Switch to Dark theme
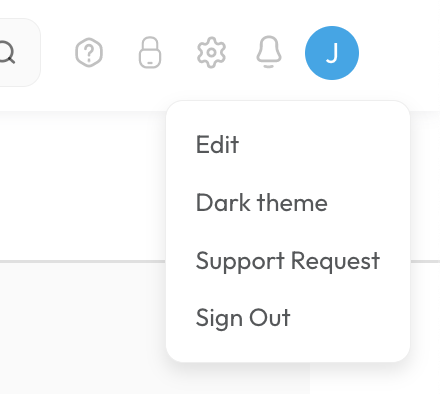Viewport: 440px width, 394px height. pos(262,203)
